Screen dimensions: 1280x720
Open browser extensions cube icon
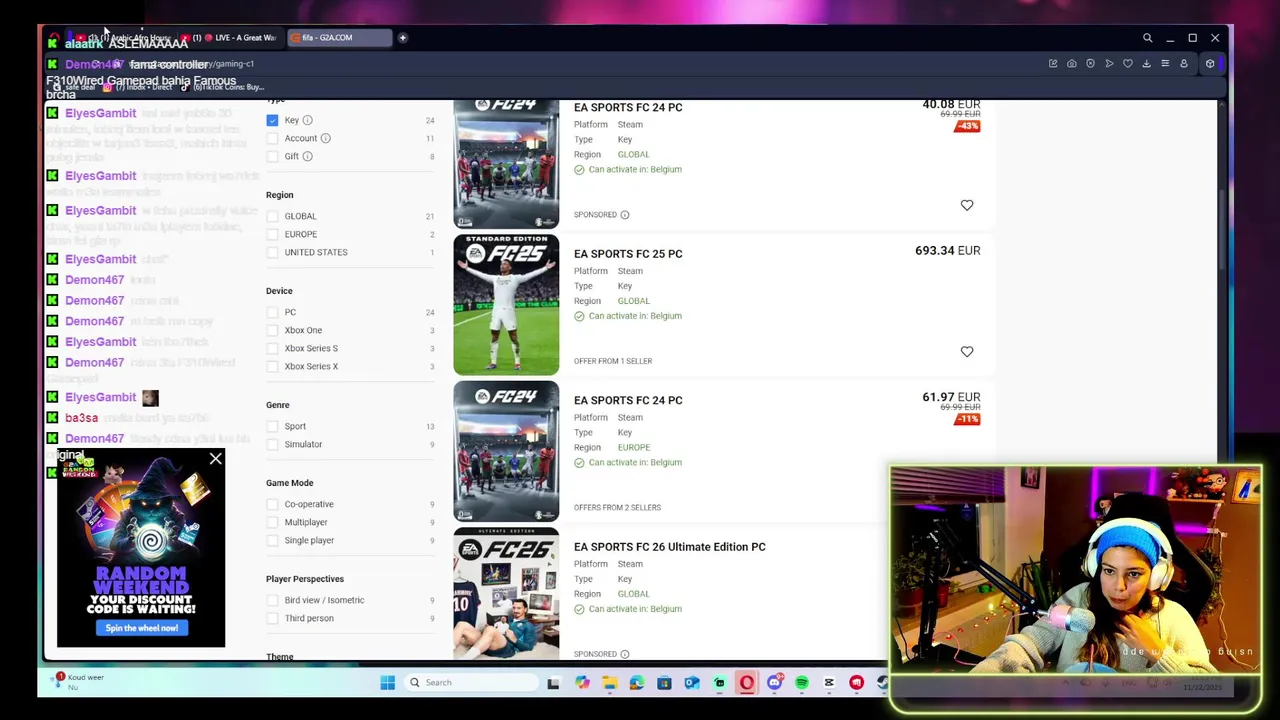1210,64
